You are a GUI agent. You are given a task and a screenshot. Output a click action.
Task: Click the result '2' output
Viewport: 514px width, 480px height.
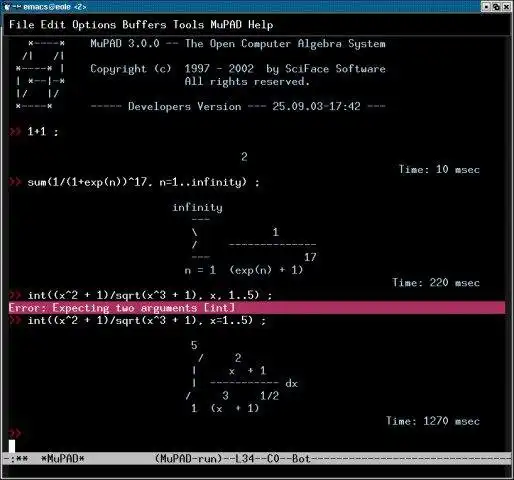click(244, 157)
